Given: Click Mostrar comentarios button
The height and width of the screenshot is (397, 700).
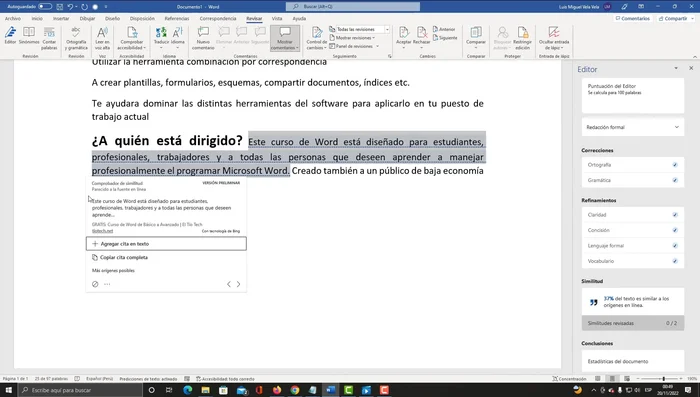Looking at the screenshot, I should tap(285, 38).
